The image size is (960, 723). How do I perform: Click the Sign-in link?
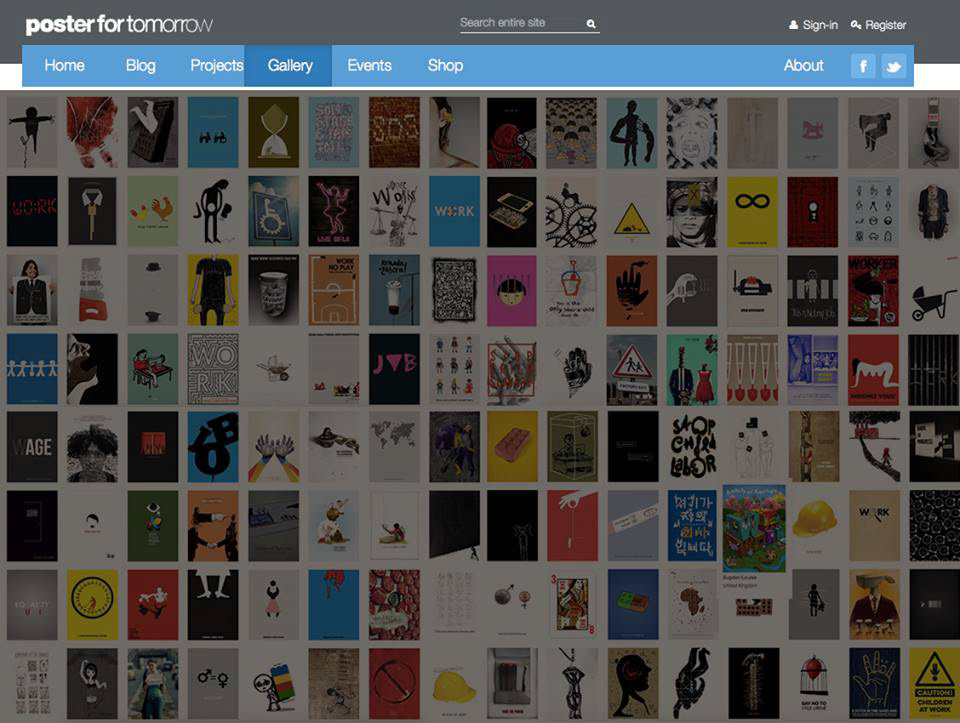[x=820, y=25]
